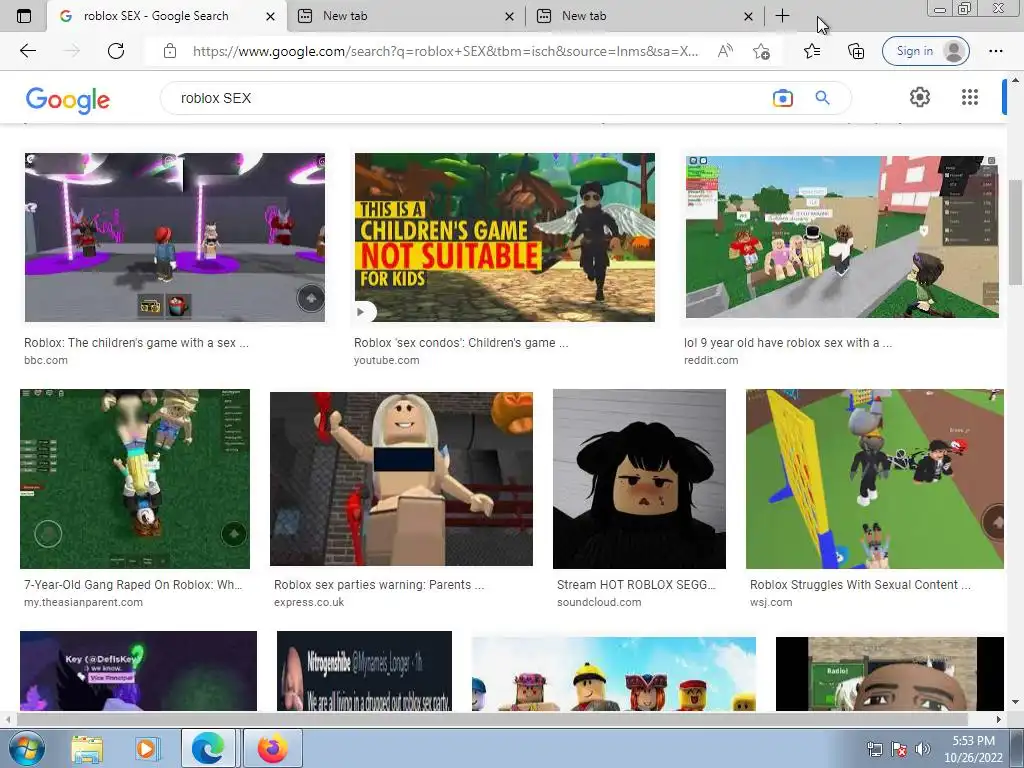The width and height of the screenshot is (1024, 768).
Task: Click the volume speaker tray icon
Action: (923, 749)
